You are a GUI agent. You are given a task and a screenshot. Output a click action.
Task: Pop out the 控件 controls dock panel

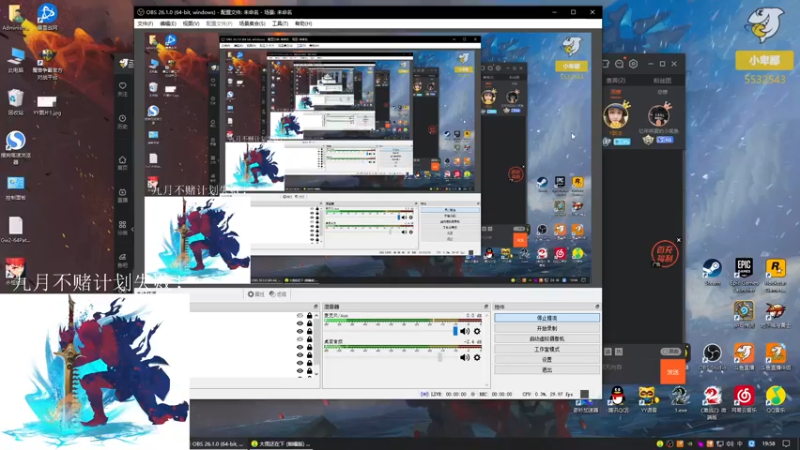[x=597, y=307]
